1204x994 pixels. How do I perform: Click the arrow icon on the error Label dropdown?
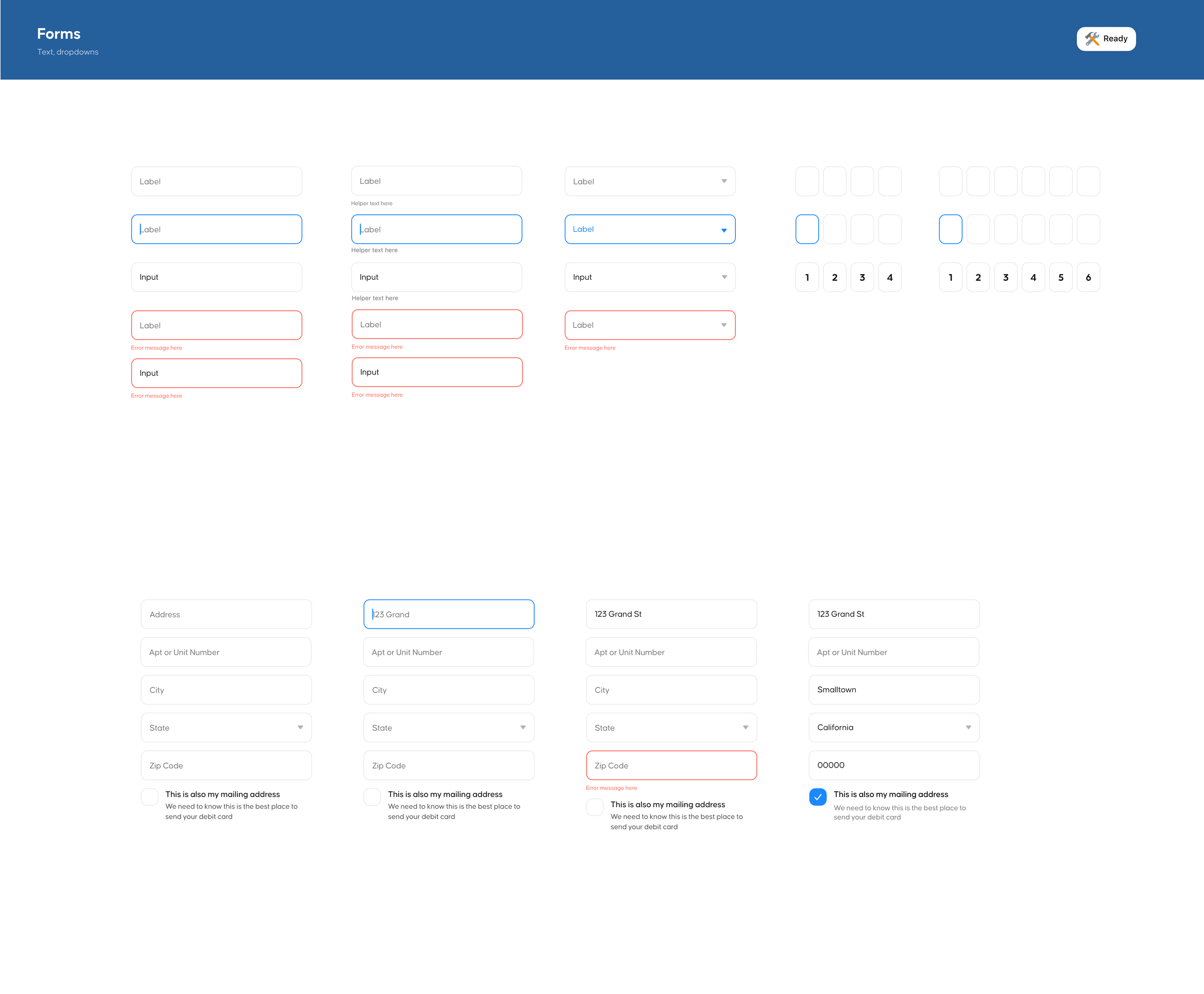coord(724,325)
